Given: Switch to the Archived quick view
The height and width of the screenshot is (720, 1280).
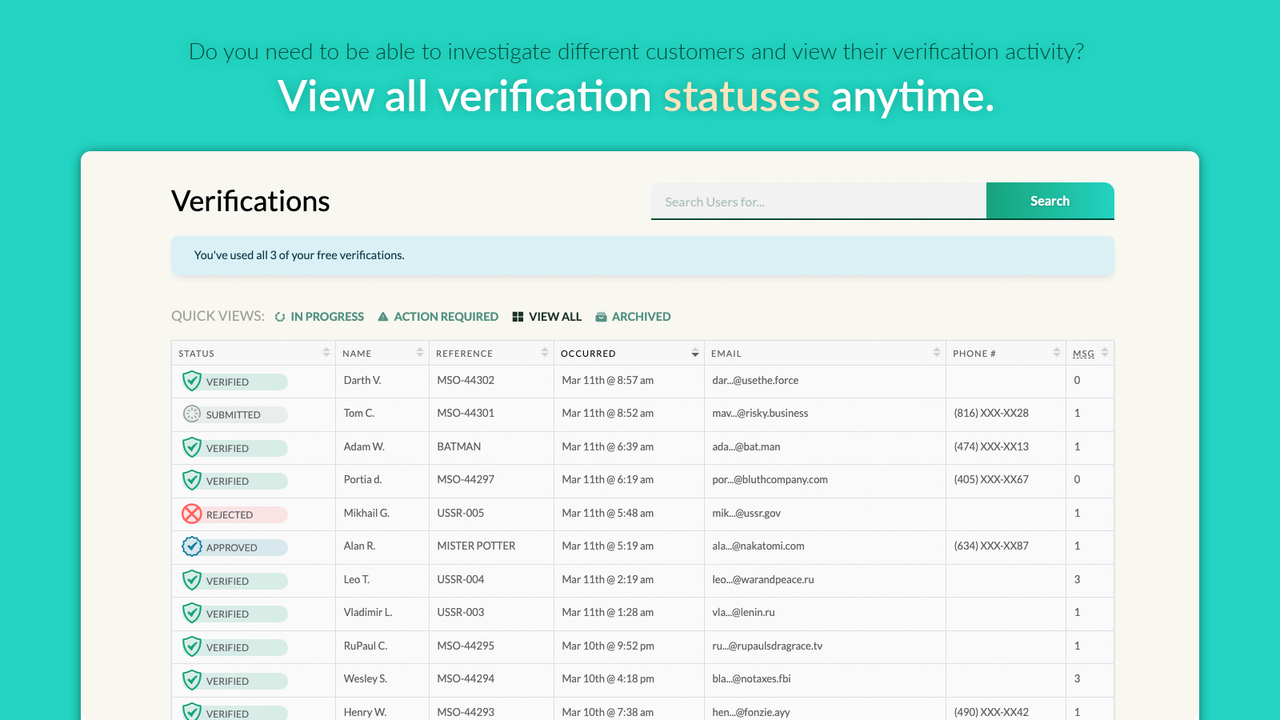Looking at the screenshot, I should (633, 317).
